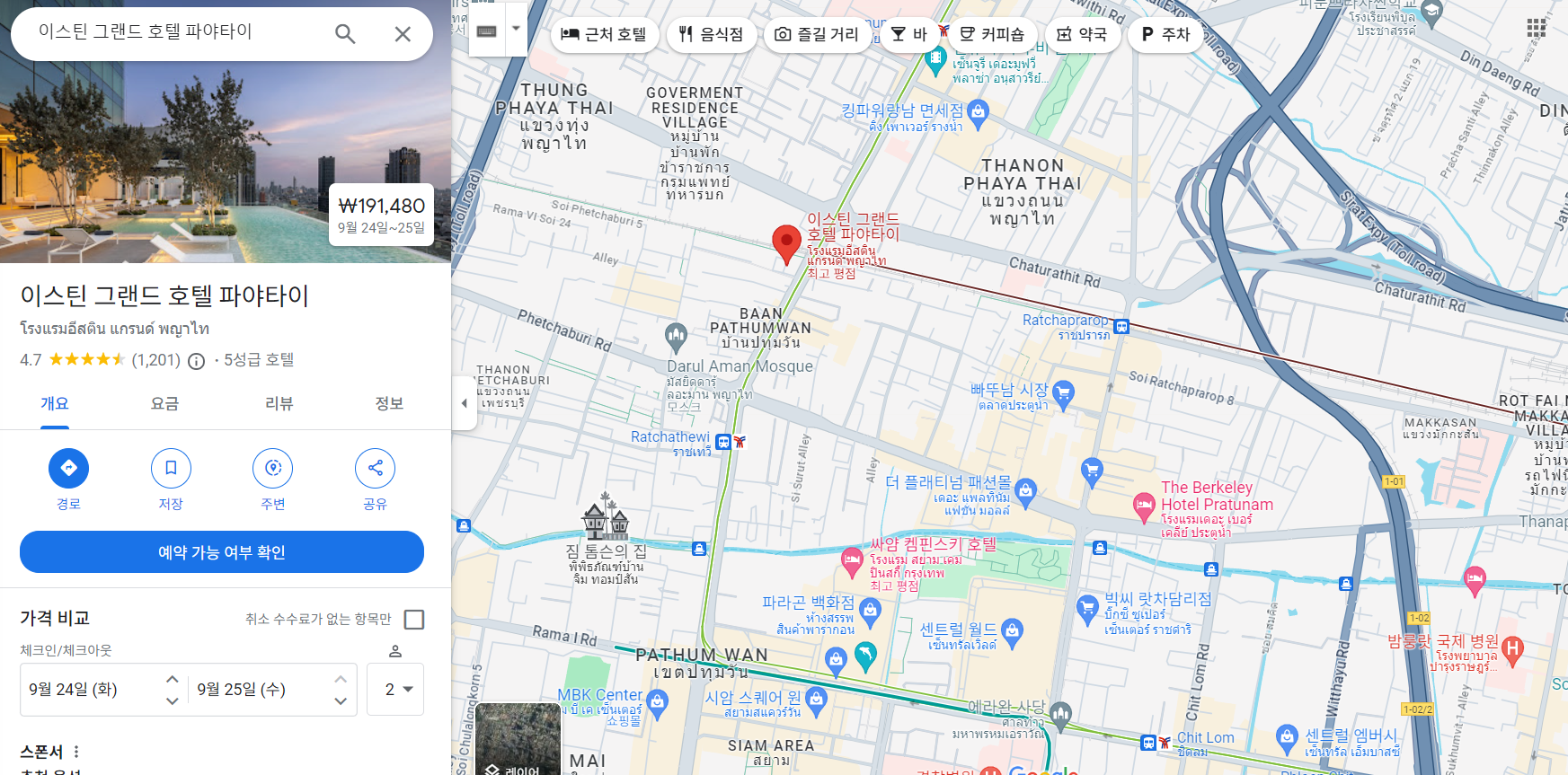1568x775 pixels.
Task: Click the red hotel location pin
Action: pyautogui.click(x=786, y=243)
